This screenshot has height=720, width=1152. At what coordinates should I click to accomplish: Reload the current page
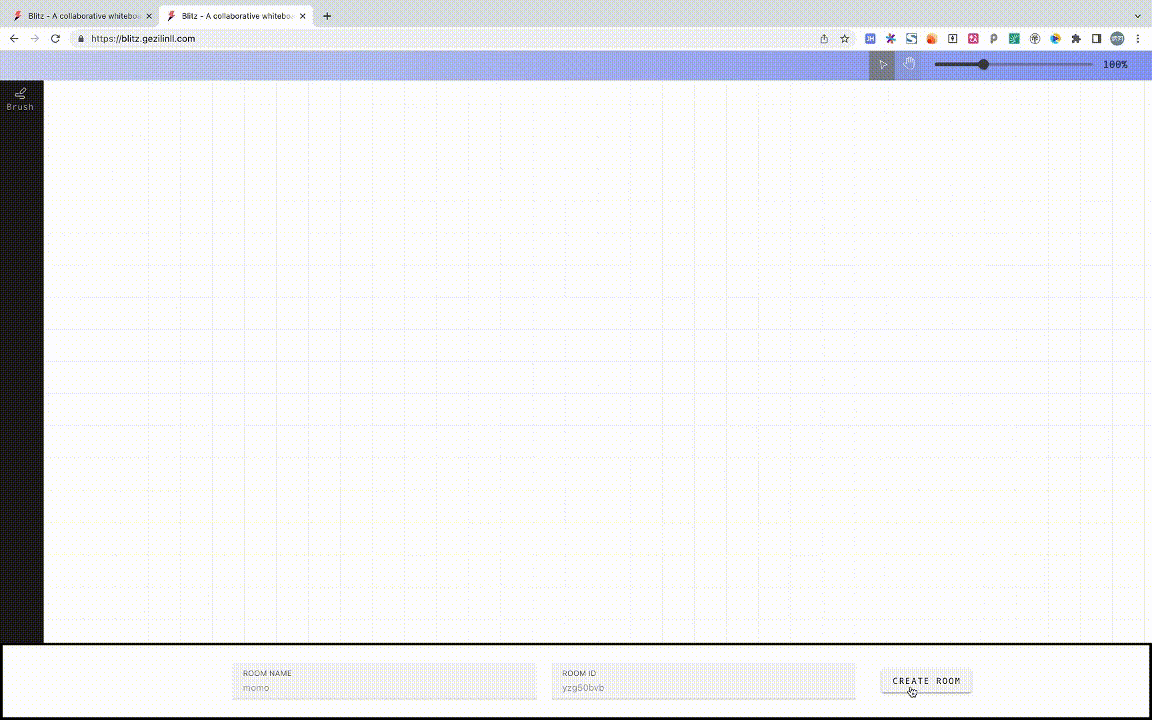point(55,39)
